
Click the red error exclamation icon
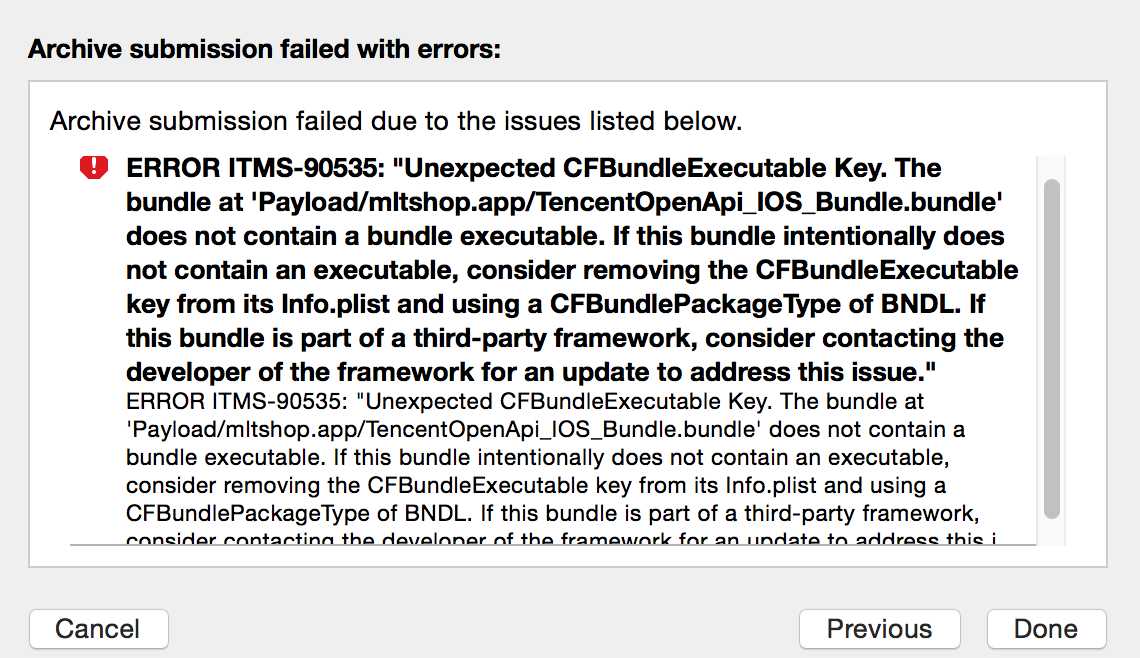click(94, 168)
